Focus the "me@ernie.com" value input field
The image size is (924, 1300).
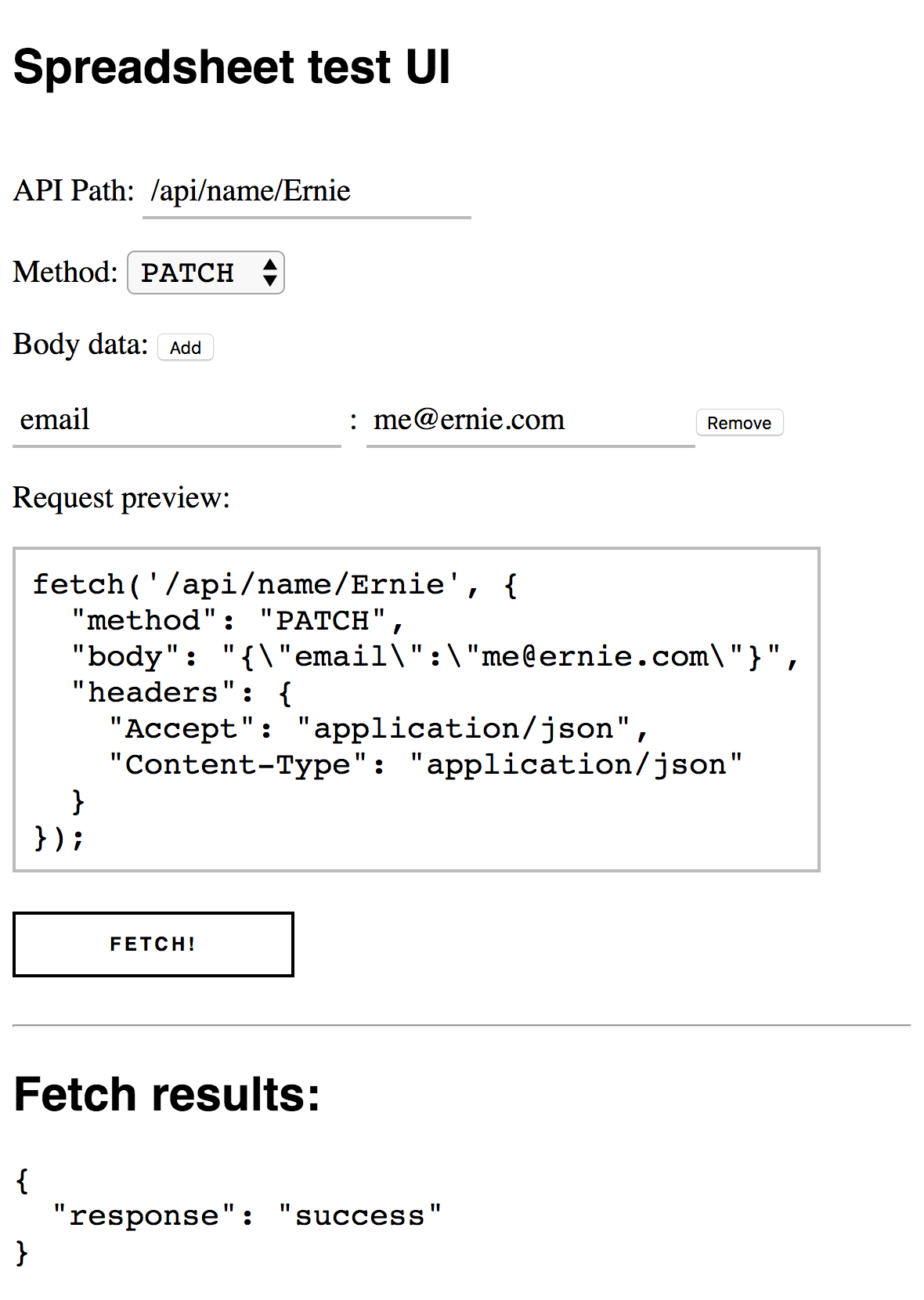(530, 421)
